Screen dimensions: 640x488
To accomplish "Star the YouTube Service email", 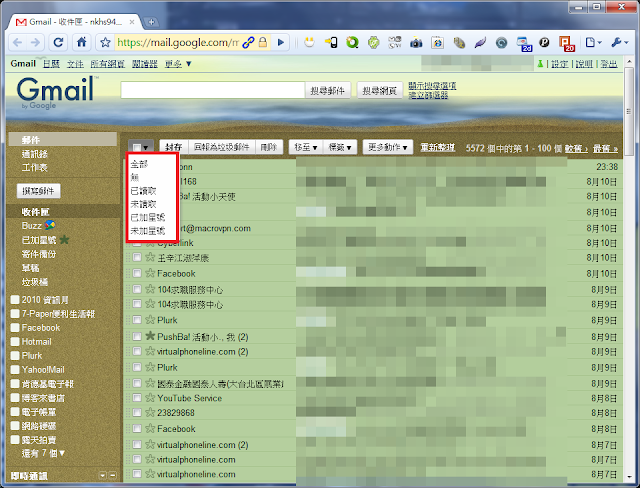I will (x=150, y=397).
